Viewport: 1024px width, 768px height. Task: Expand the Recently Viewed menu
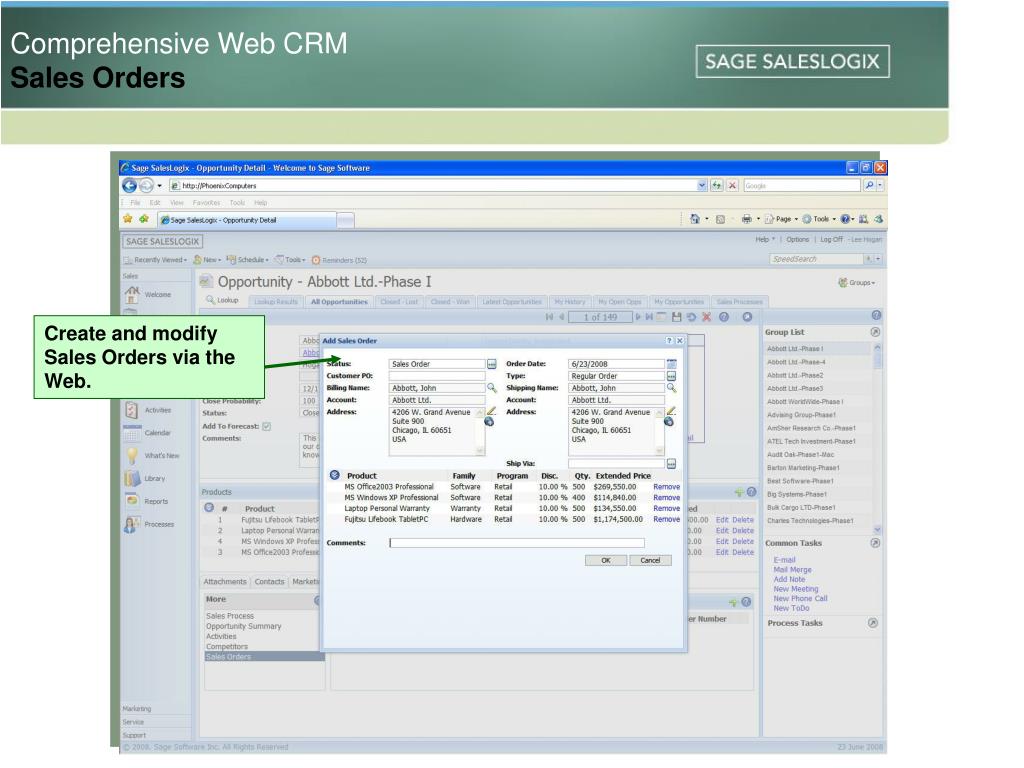coord(155,260)
